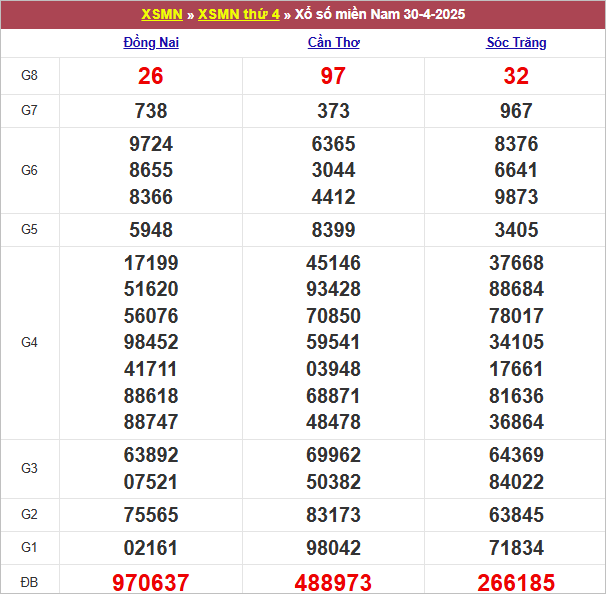Viewport: 606px width, 594px height.
Task: Click Cần Thơ special prize 488973
Action: (x=334, y=582)
